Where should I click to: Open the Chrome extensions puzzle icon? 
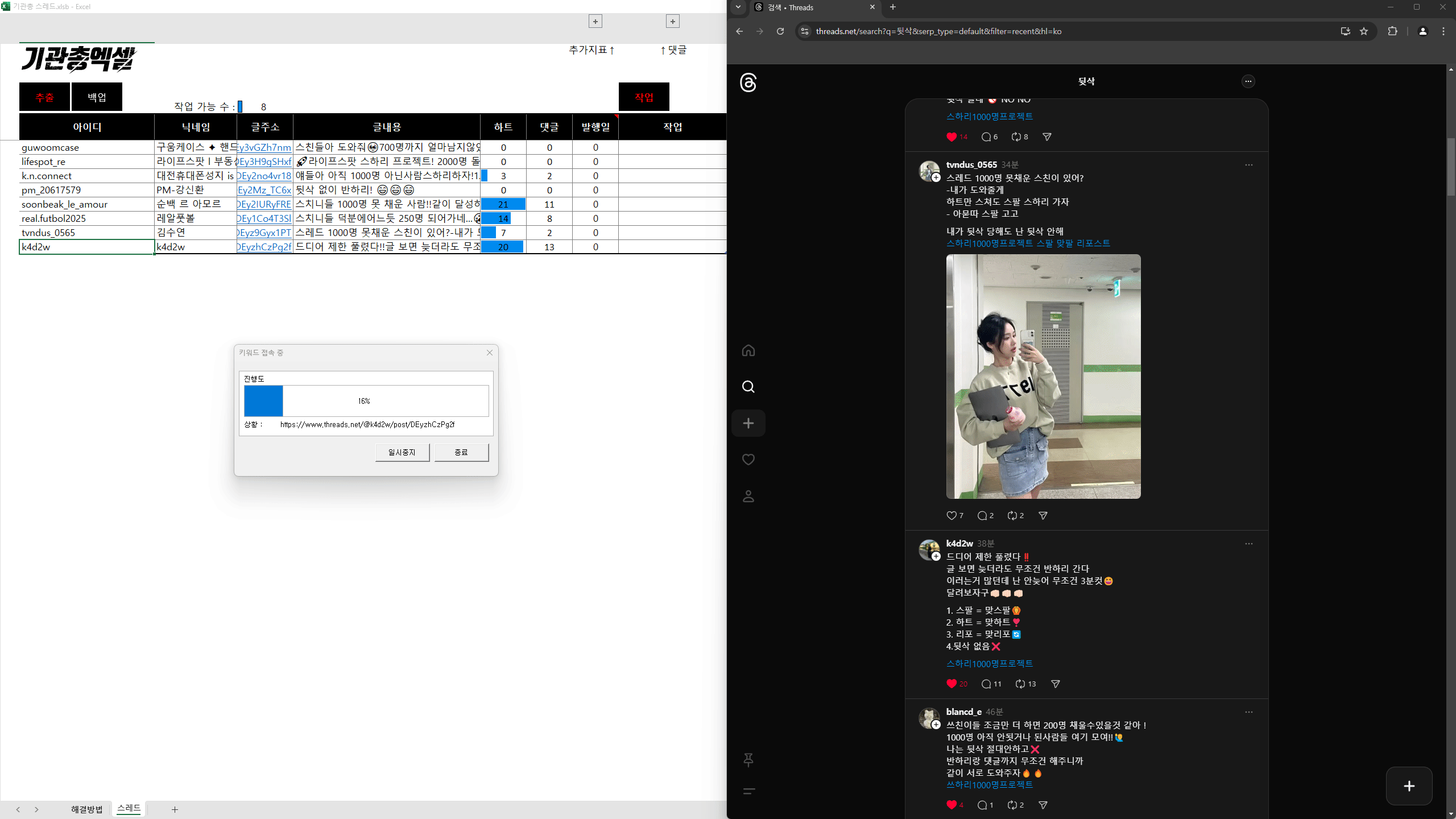tap(1392, 31)
